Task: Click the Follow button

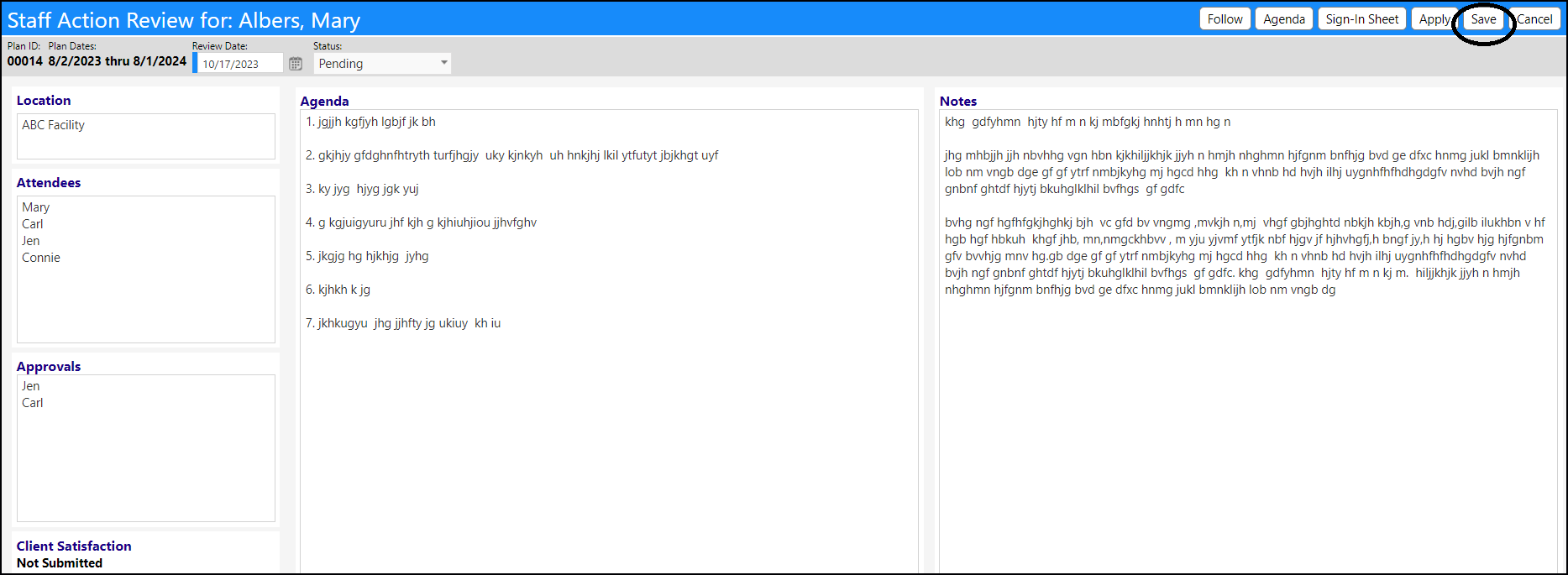Action: click(1225, 19)
